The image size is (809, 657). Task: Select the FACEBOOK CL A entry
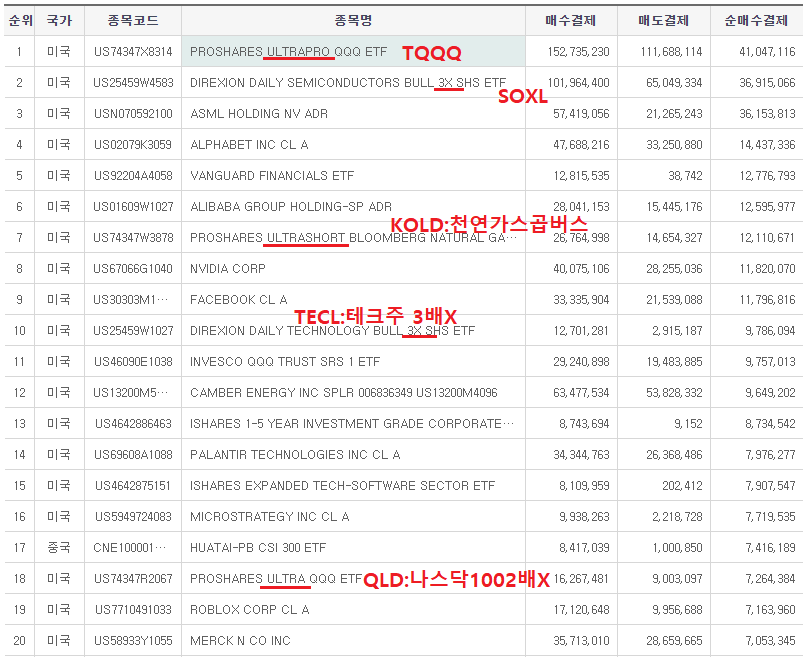(x=238, y=299)
